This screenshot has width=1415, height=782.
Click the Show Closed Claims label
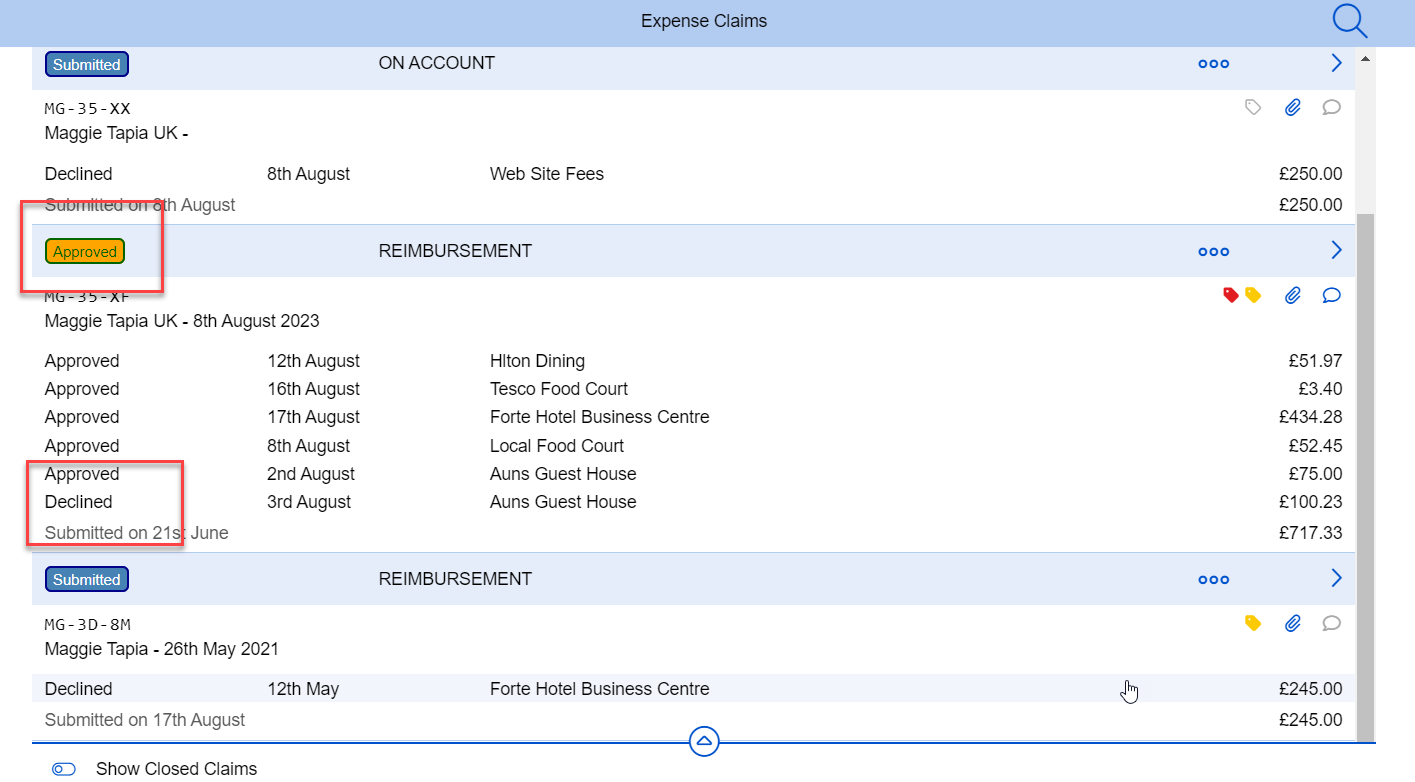[x=176, y=769]
